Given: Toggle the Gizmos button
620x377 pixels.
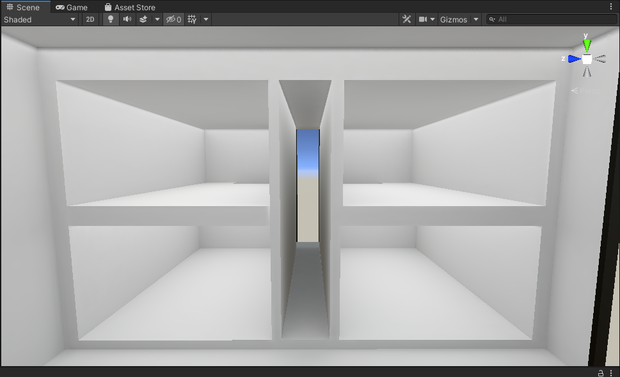Looking at the screenshot, I should [x=454, y=19].
